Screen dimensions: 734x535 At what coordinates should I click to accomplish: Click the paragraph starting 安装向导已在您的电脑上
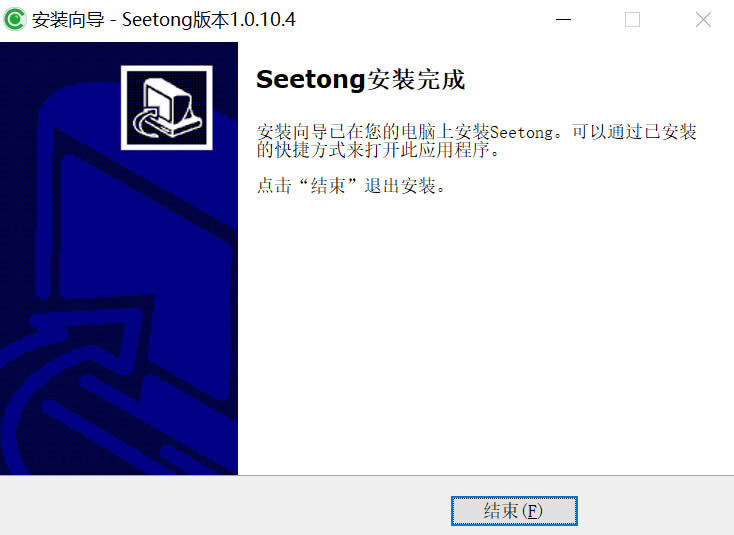tap(477, 141)
